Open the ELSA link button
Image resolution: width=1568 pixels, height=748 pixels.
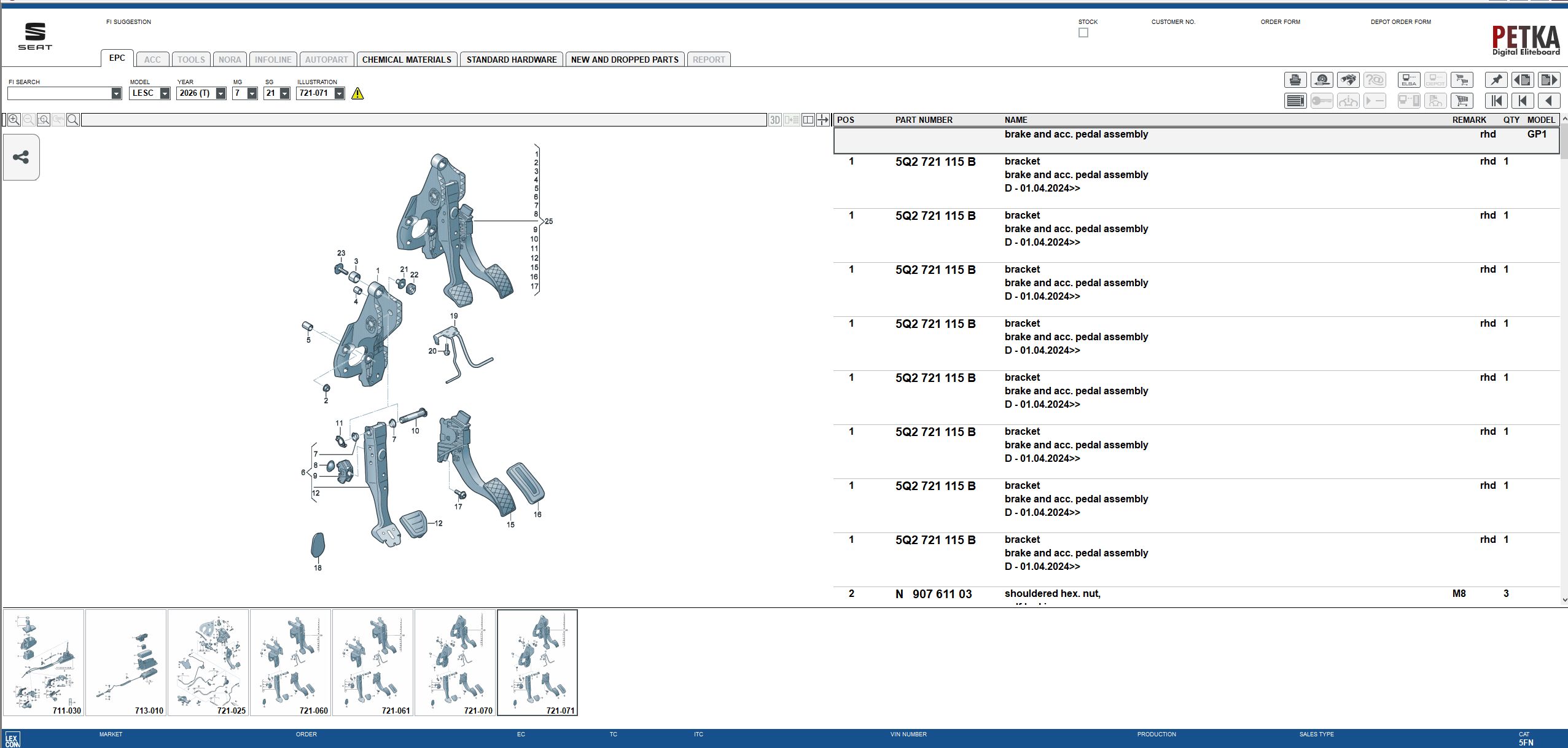point(1409,80)
